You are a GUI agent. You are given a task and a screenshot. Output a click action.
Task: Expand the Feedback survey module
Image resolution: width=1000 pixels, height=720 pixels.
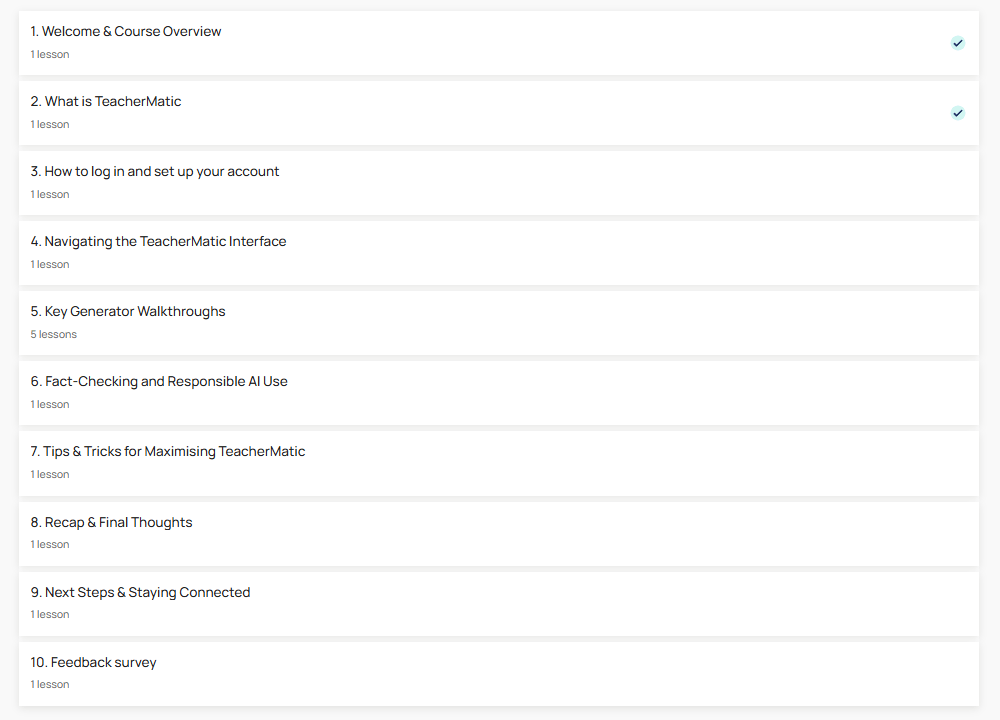[x=93, y=661]
